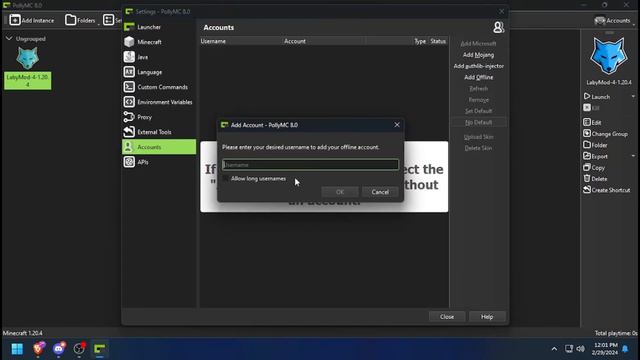This screenshot has height=360, width=640.
Task: Open the network icon in system tray
Action: coord(569,349)
